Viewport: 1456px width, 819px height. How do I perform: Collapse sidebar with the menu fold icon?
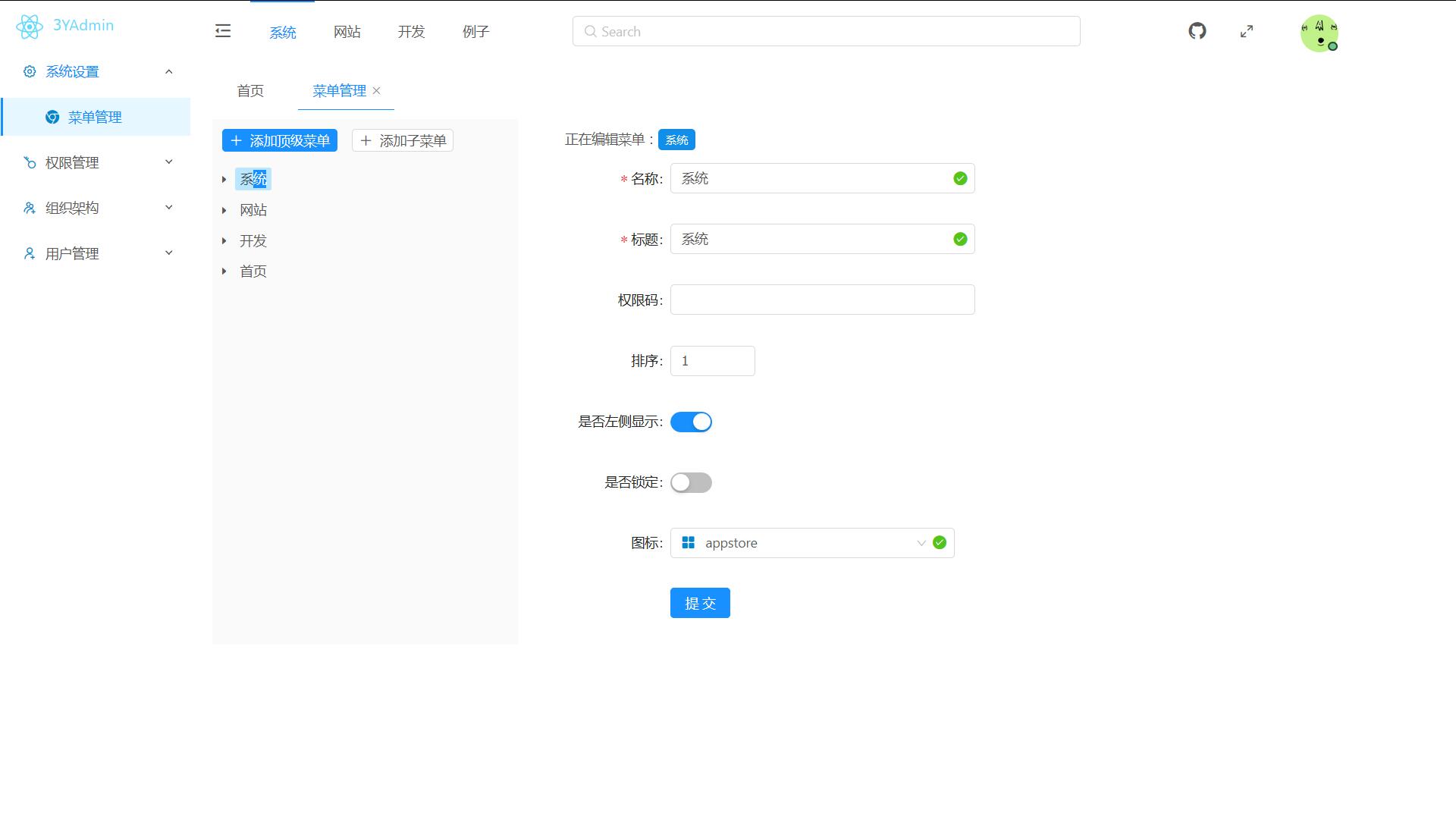(223, 31)
